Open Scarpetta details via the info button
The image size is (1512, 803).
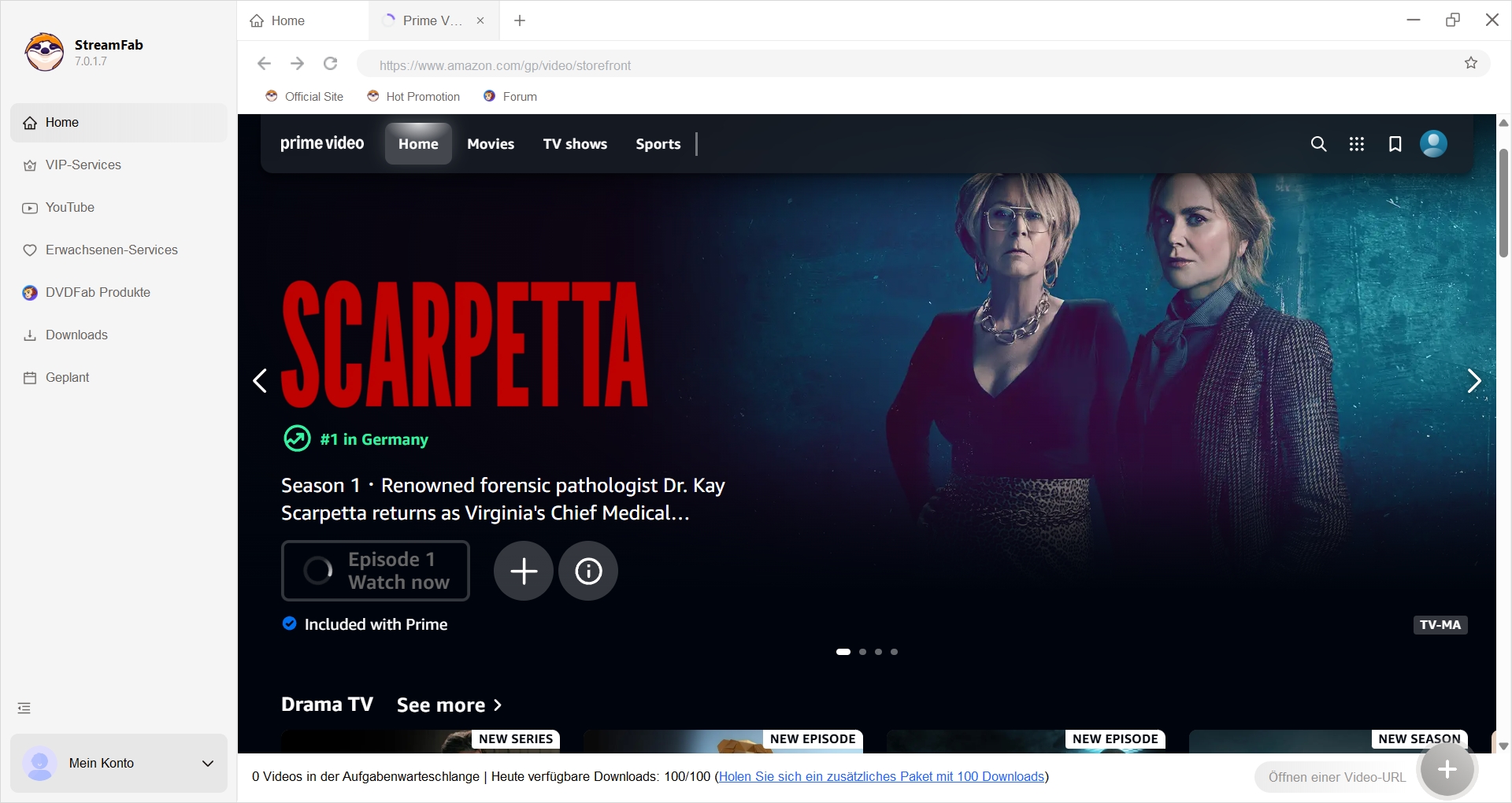point(588,571)
